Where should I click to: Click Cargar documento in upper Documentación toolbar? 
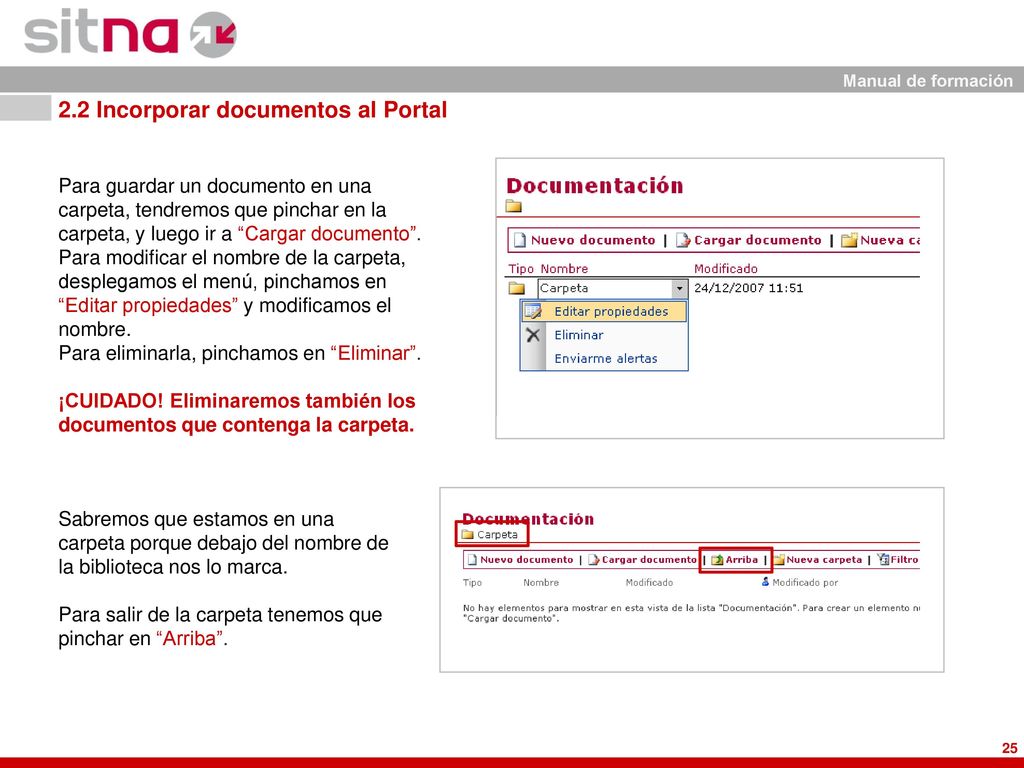coord(758,240)
